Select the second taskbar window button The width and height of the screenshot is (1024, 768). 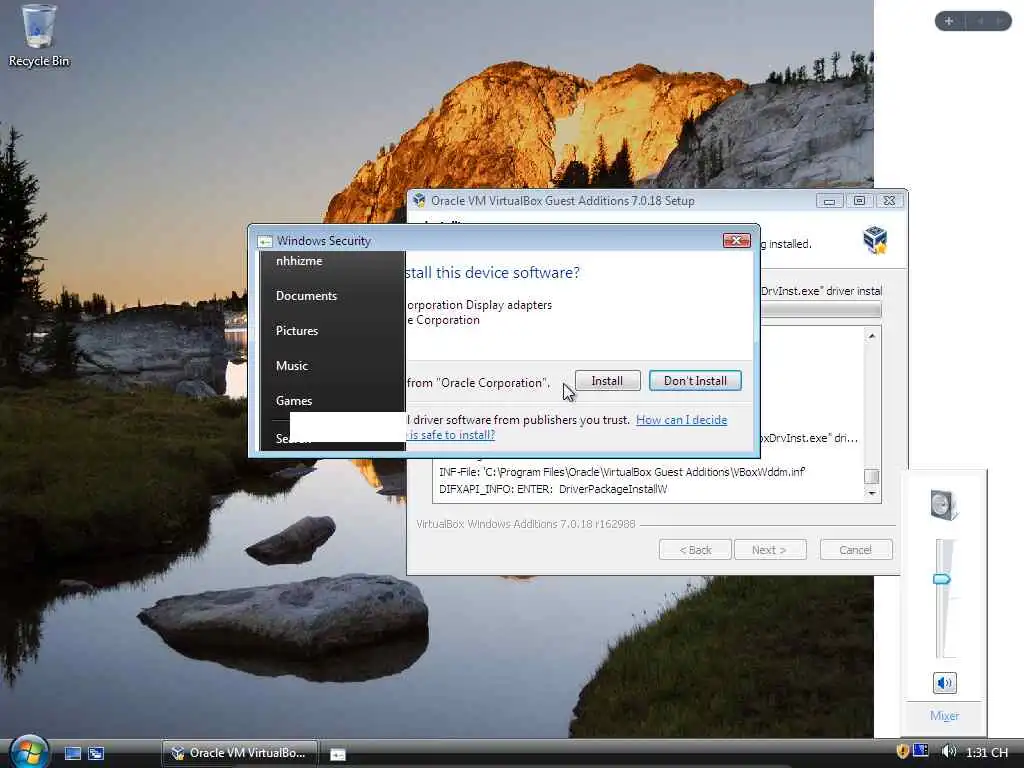click(338, 754)
